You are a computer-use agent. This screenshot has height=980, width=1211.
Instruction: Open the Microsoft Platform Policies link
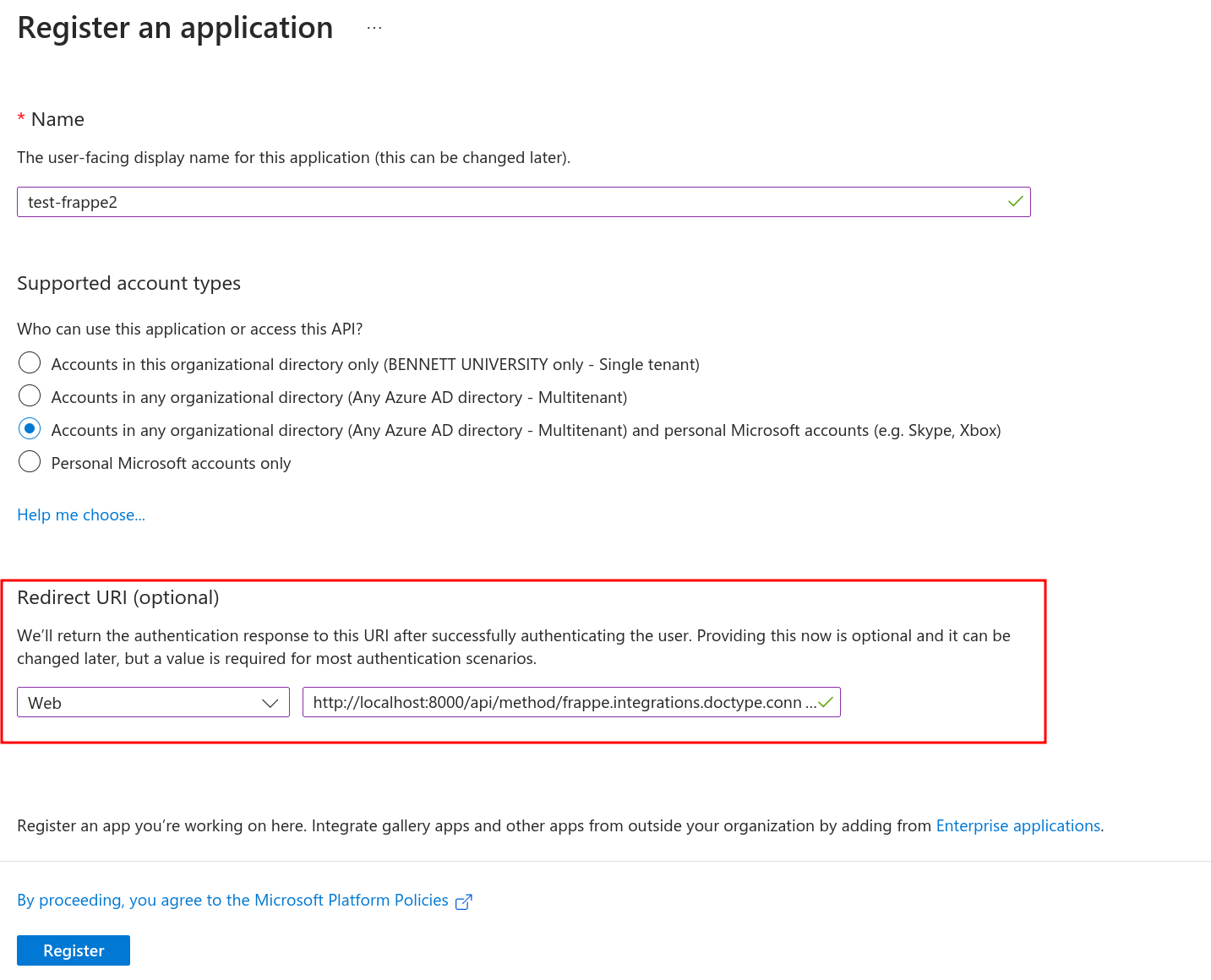coord(232,900)
